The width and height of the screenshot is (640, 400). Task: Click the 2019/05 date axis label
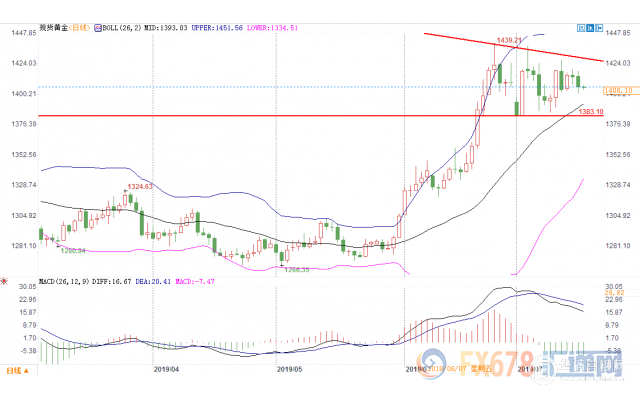coord(289,369)
